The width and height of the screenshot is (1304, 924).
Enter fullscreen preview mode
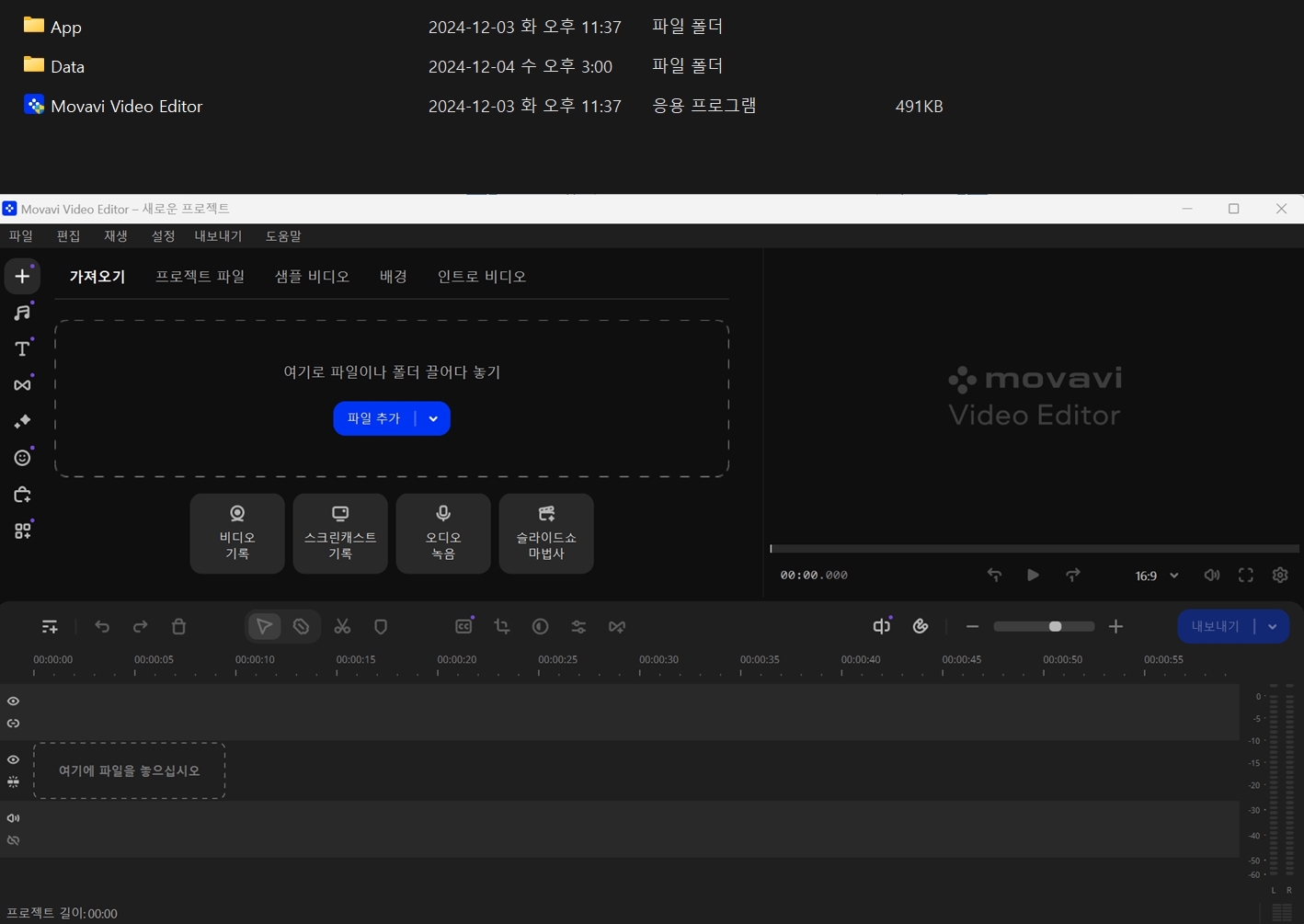click(x=1246, y=575)
